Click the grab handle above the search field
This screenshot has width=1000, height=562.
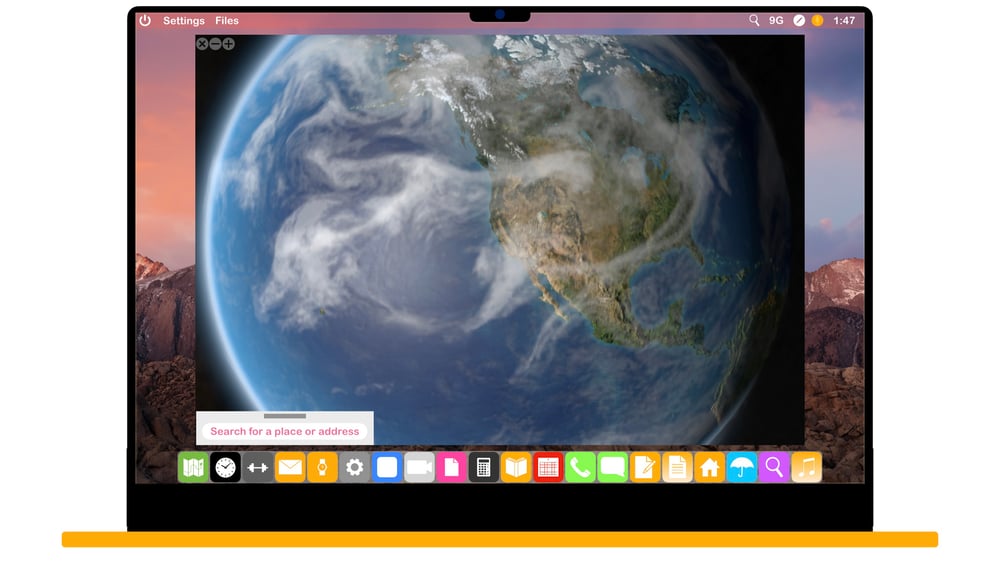(x=284, y=416)
